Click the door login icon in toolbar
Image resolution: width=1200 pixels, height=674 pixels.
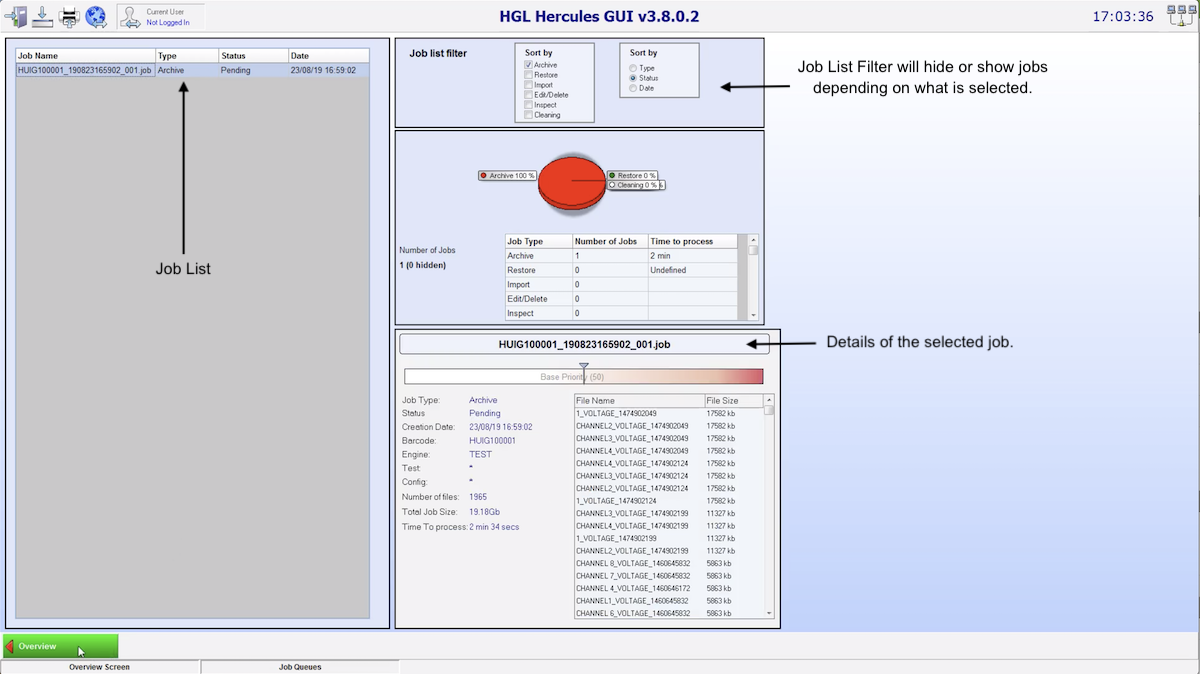(16, 16)
